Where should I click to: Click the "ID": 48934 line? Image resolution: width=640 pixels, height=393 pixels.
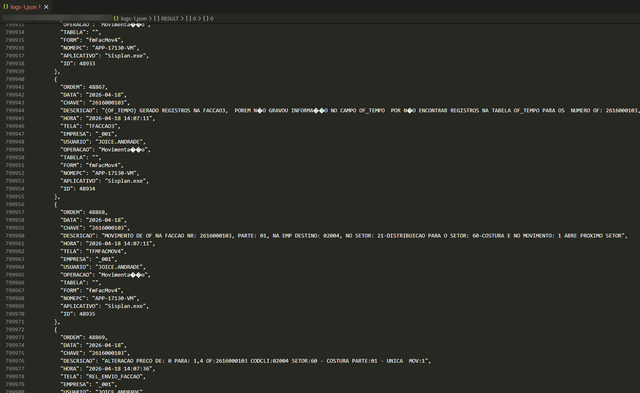pyautogui.click(x=78, y=189)
